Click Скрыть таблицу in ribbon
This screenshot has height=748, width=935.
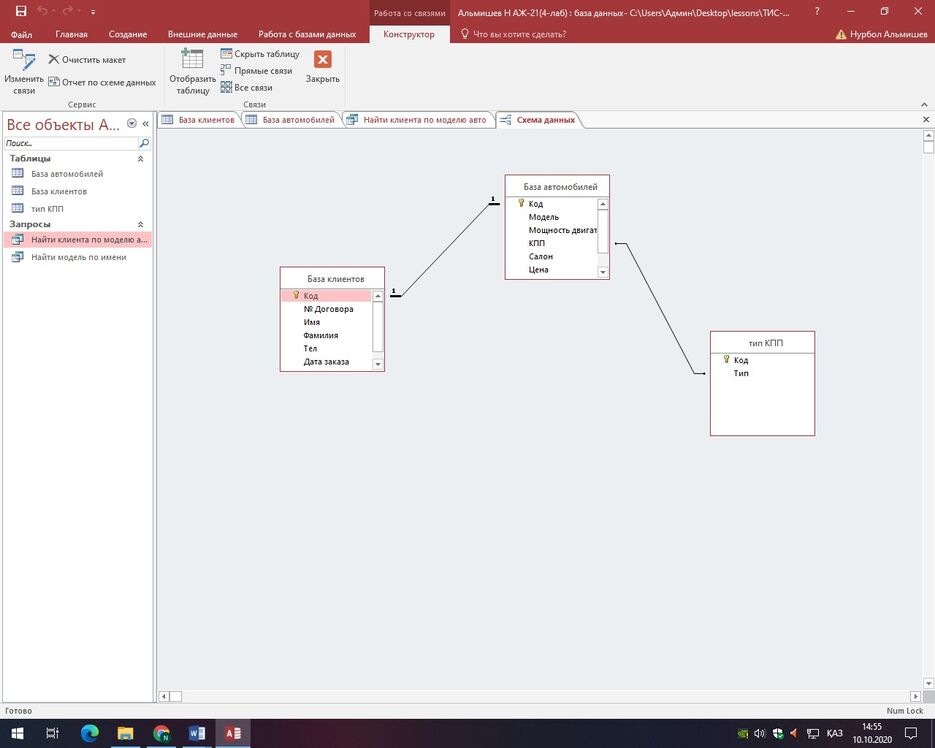227,54
